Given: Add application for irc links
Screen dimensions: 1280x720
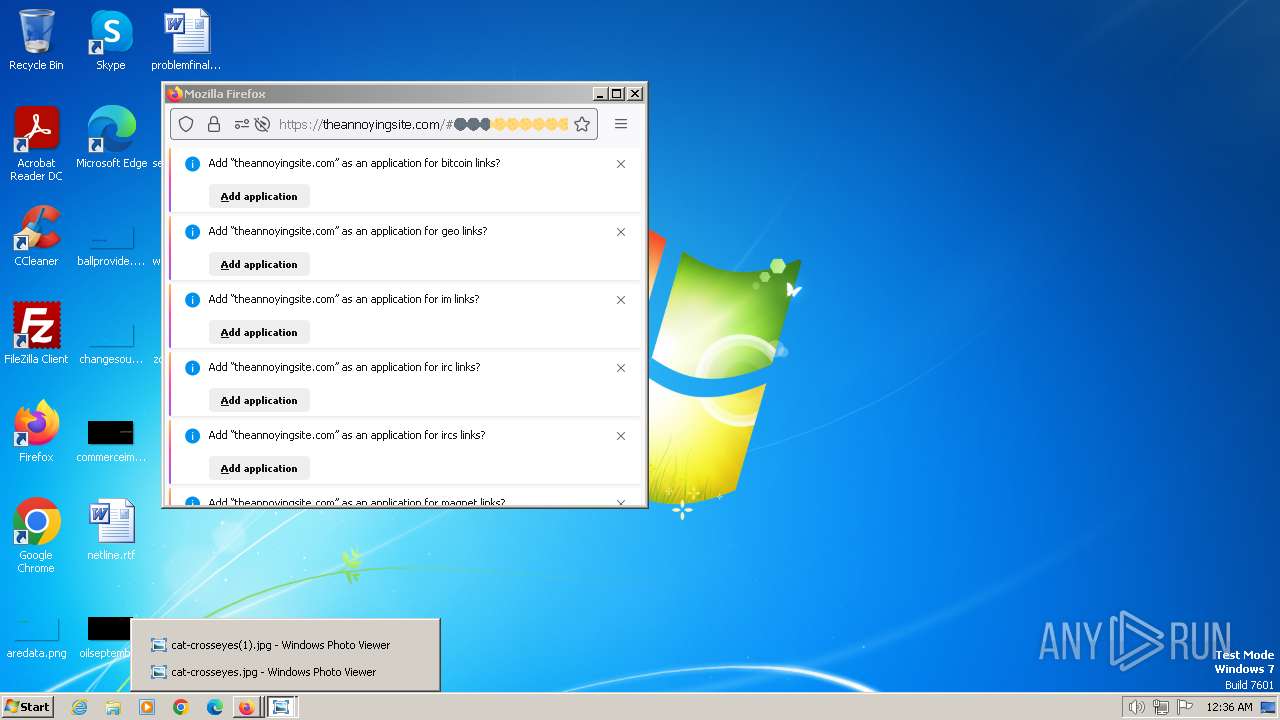Looking at the screenshot, I should (259, 400).
